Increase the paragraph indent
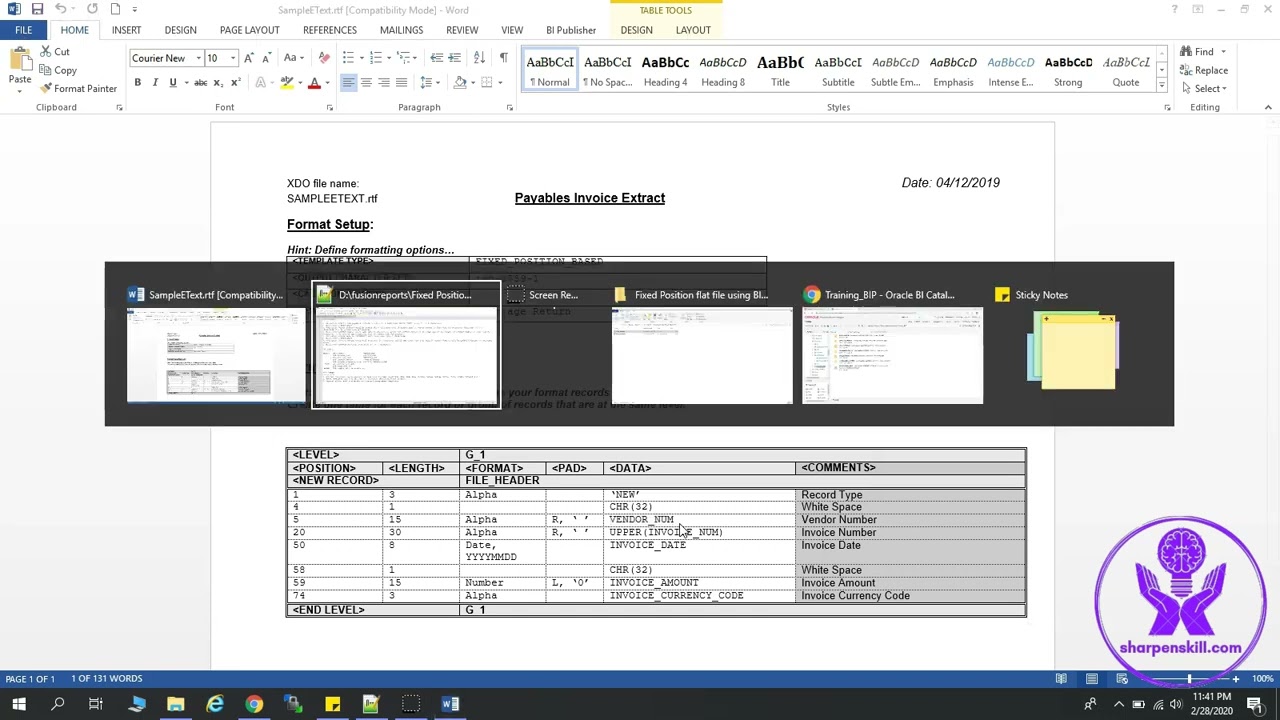Image resolution: width=1280 pixels, height=720 pixels. coord(455,58)
